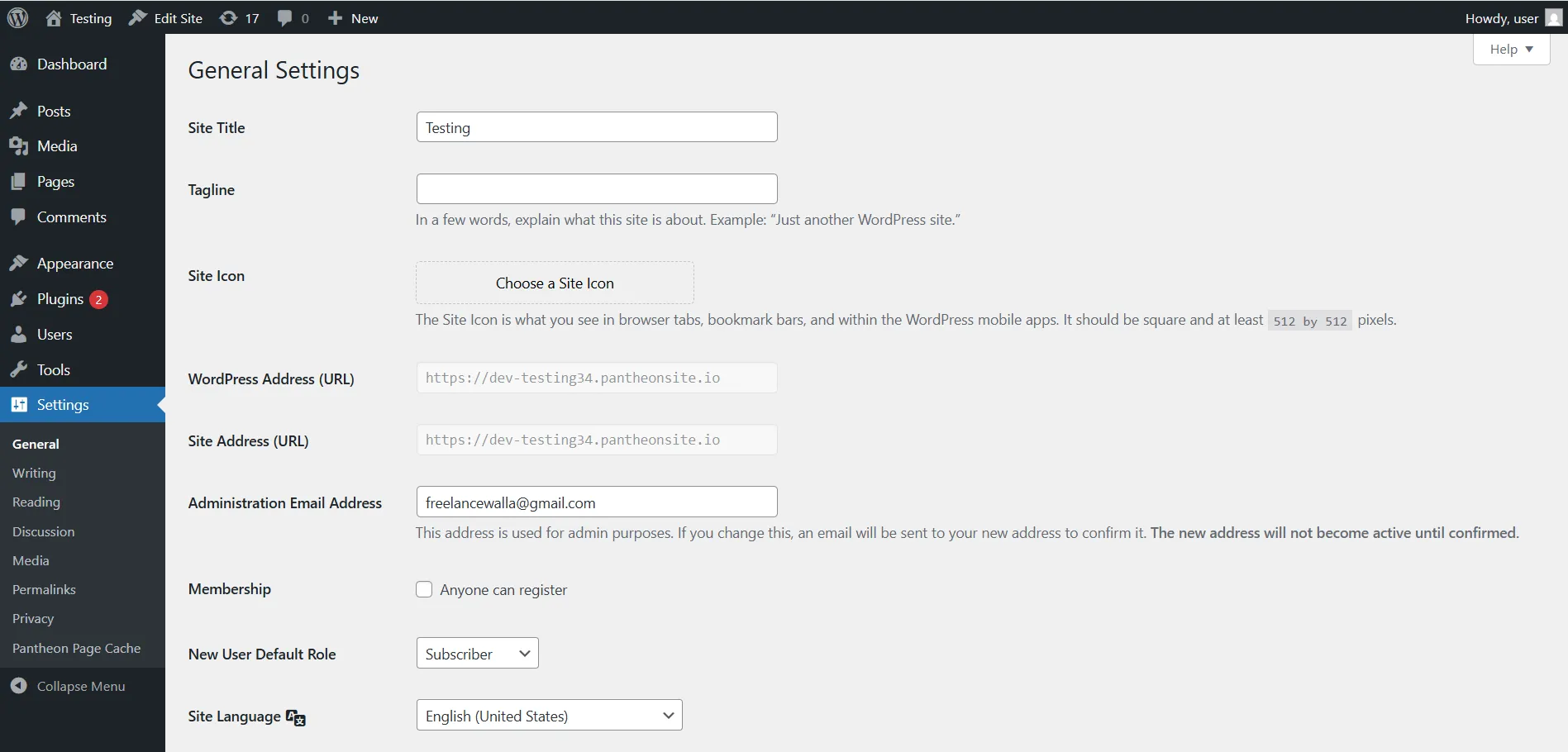Click the Edit Site link in admin bar
1568x752 pixels.
click(x=165, y=18)
